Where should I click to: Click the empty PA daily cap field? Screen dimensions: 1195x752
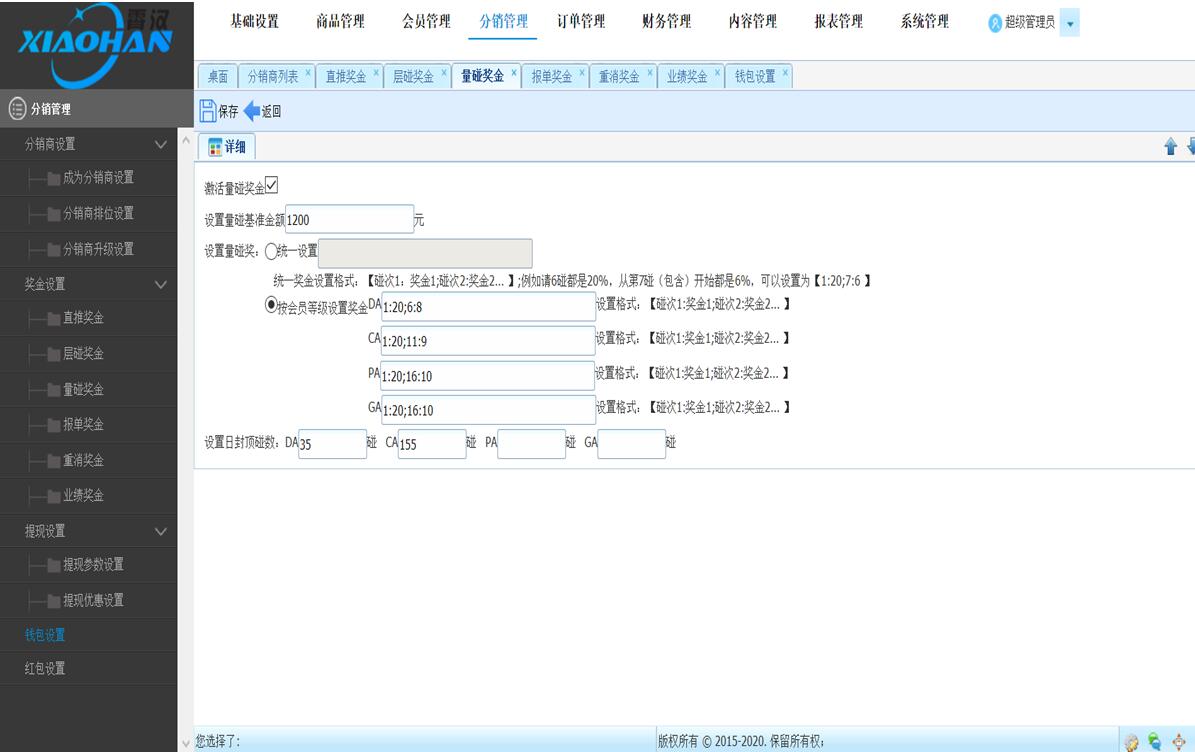(x=531, y=443)
